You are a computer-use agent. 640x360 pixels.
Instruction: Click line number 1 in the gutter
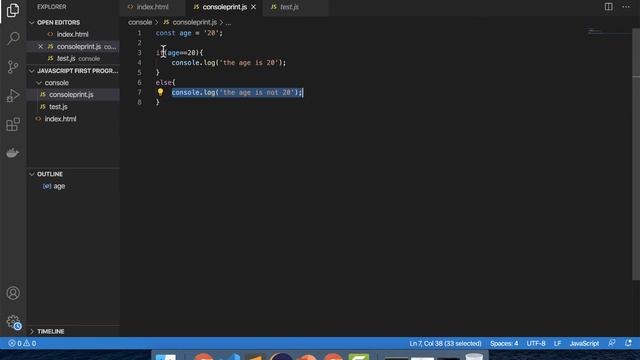(x=140, y=33)
